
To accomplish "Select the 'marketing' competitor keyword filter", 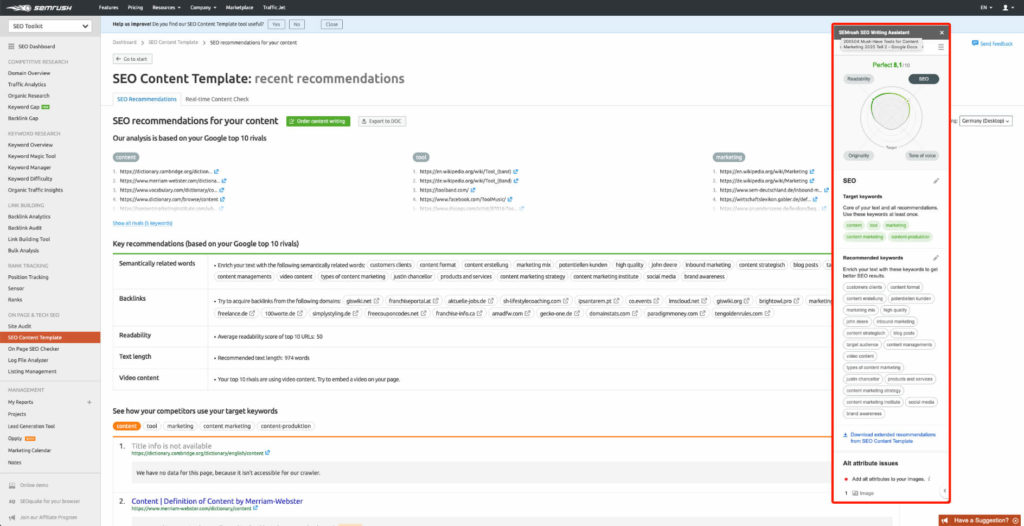I will tap(180, 426).
